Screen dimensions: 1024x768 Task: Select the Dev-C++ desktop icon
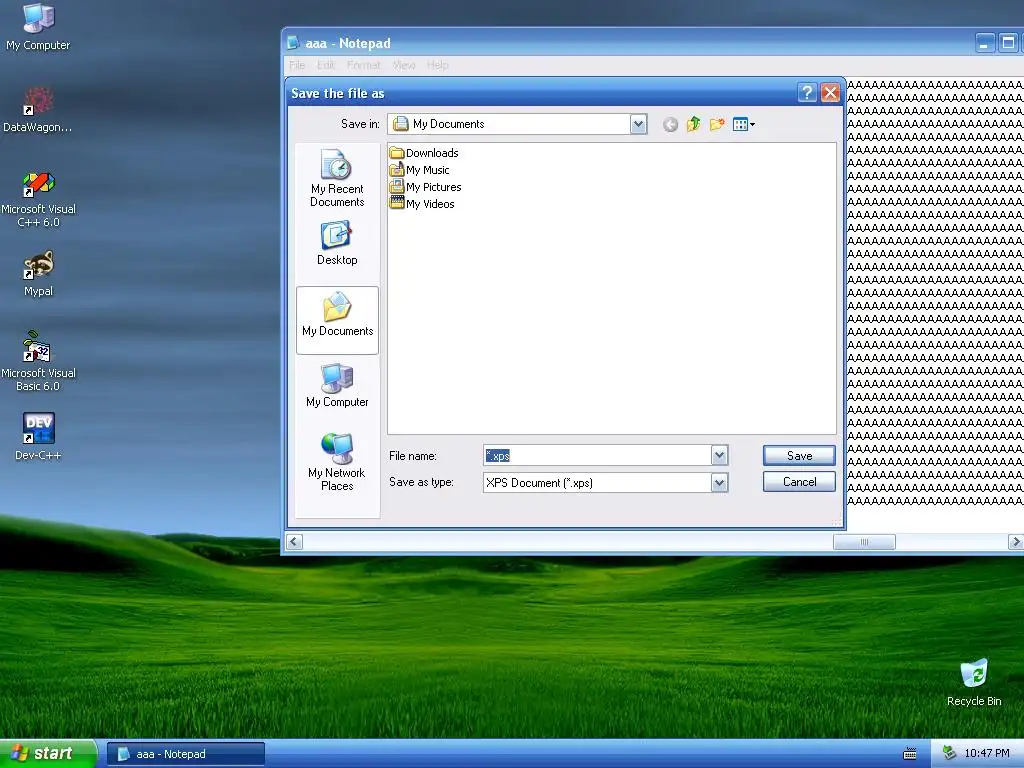point(39,436)
